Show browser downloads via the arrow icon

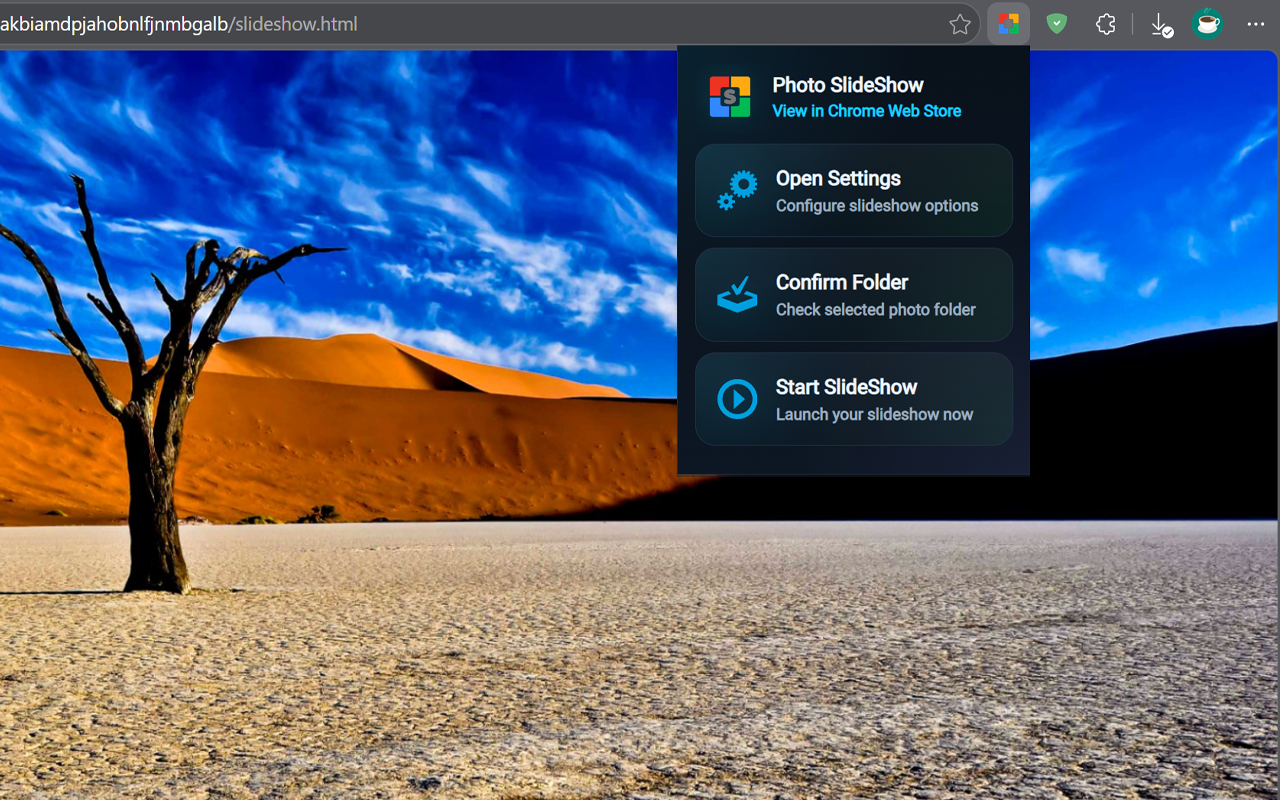tap(1161, 25)
